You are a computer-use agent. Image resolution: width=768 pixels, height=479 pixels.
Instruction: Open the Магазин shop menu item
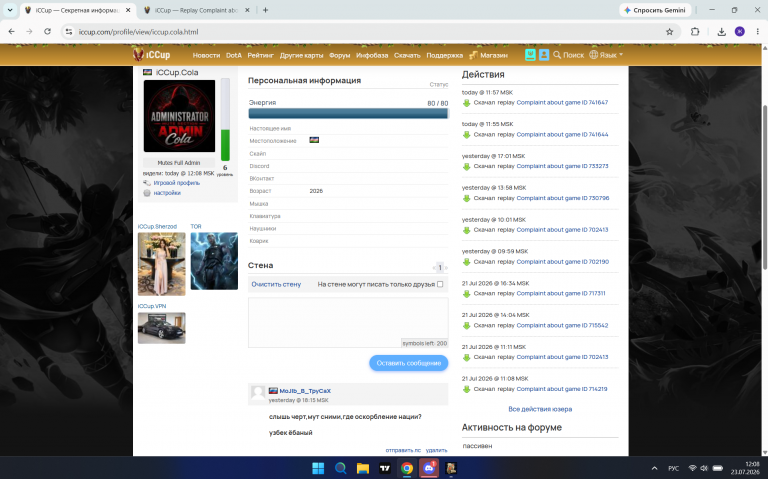click(x=488, y=55)
